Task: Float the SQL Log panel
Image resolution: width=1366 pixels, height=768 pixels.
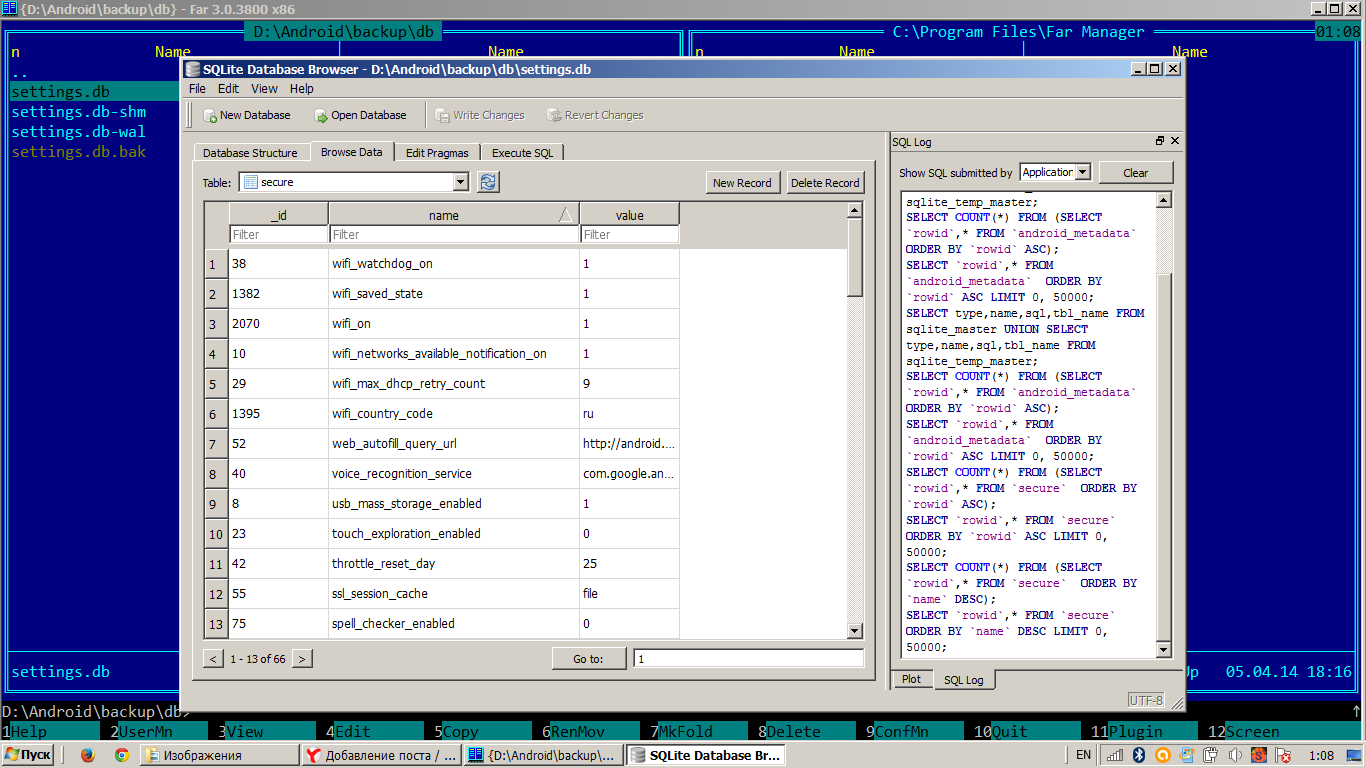Action: pos(1160,142)
